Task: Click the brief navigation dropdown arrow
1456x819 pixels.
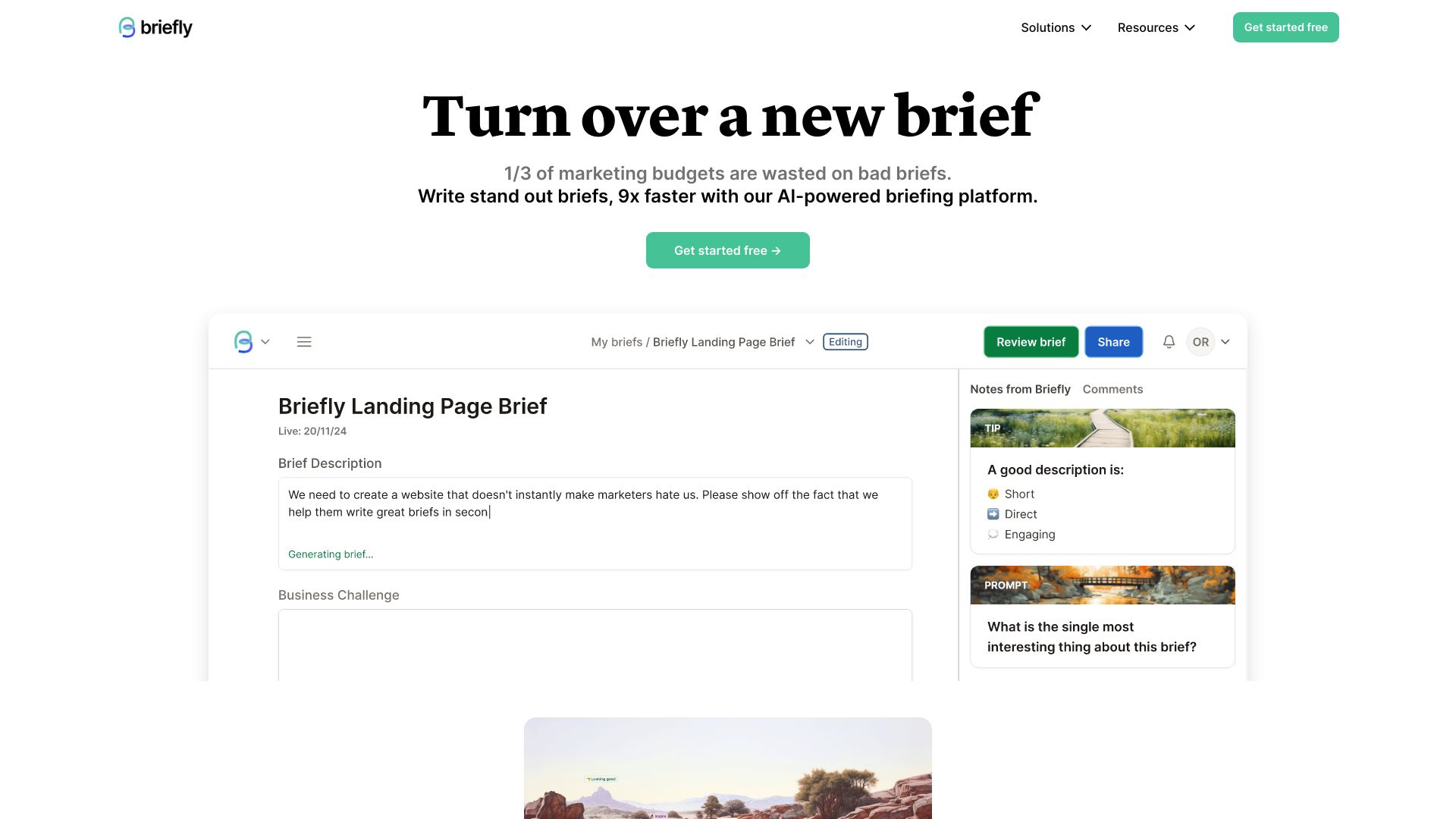Action: (809, 341)
